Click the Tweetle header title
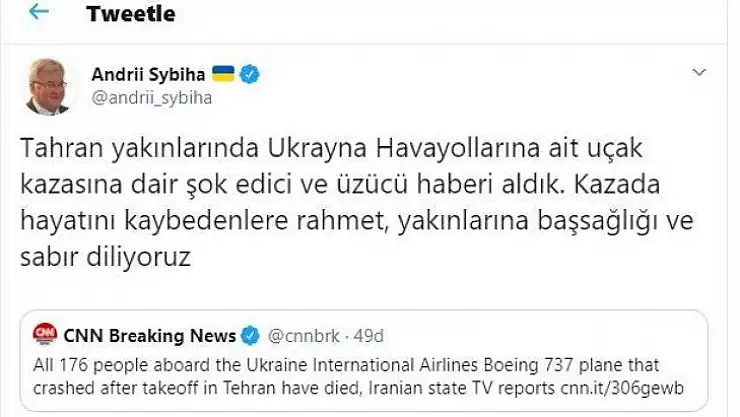Viewport: 740px width, 417px height. click(131, 13)
